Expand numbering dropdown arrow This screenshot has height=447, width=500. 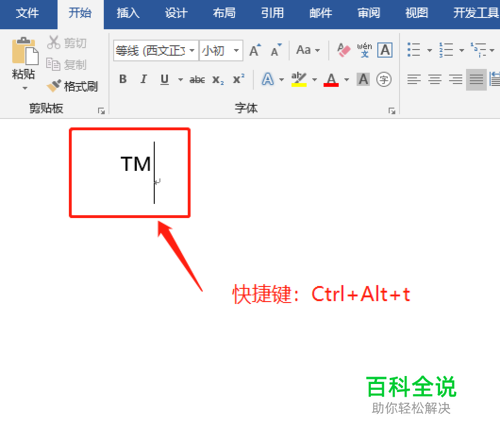click(462, 51)
